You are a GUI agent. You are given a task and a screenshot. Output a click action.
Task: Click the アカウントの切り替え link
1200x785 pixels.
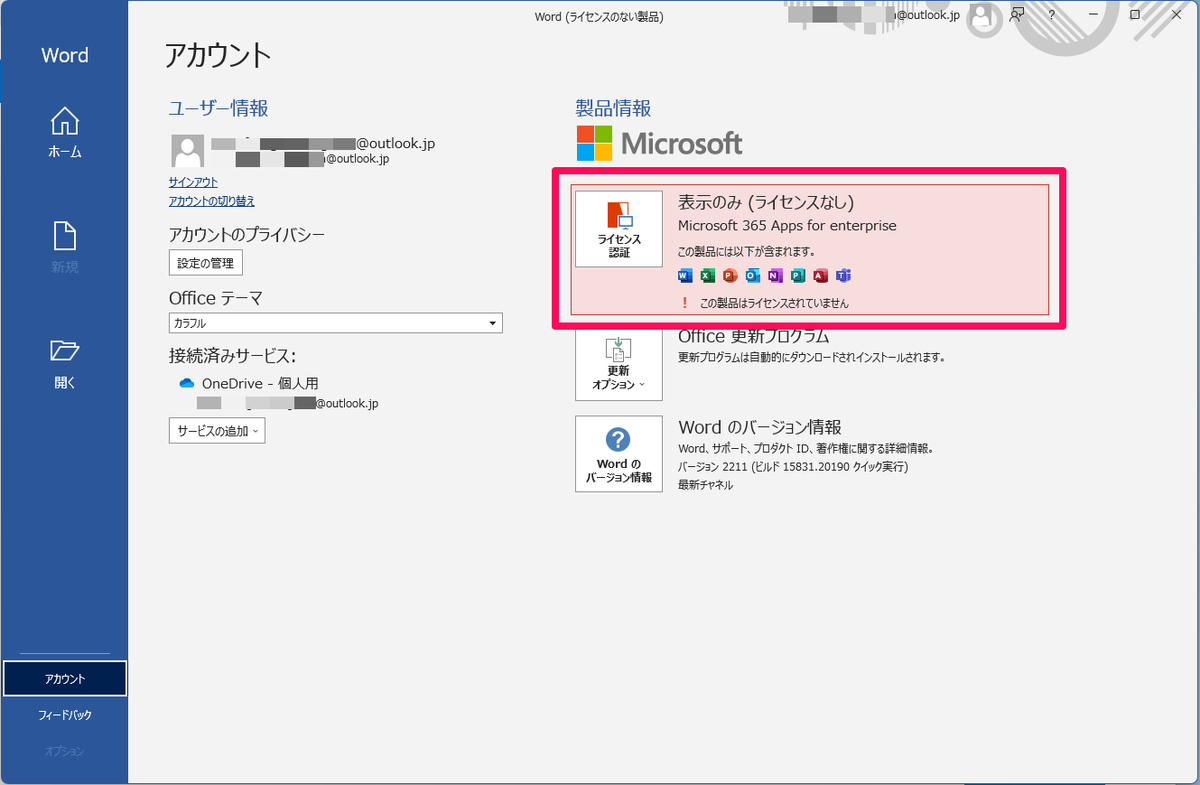(212, 202)
